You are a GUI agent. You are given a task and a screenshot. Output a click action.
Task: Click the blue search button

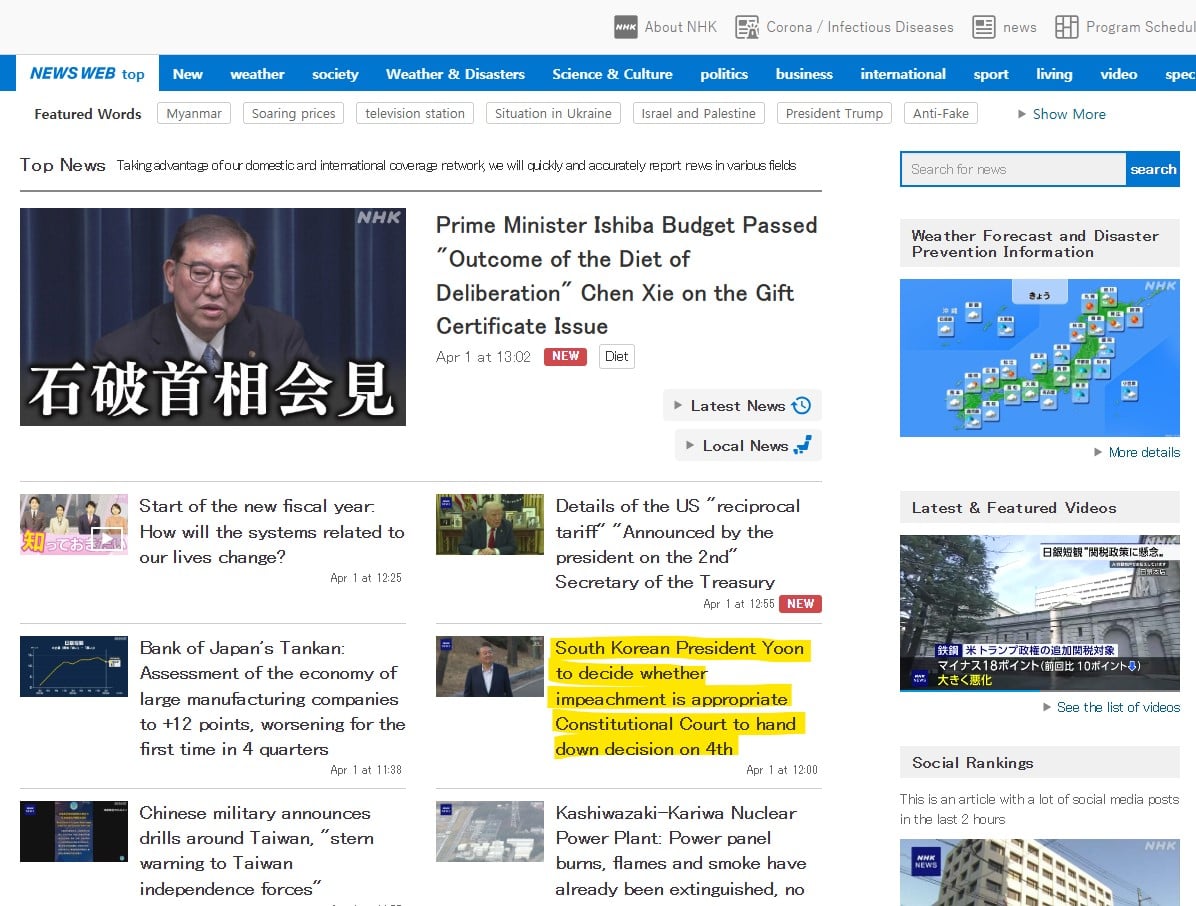pos(1153,169)
